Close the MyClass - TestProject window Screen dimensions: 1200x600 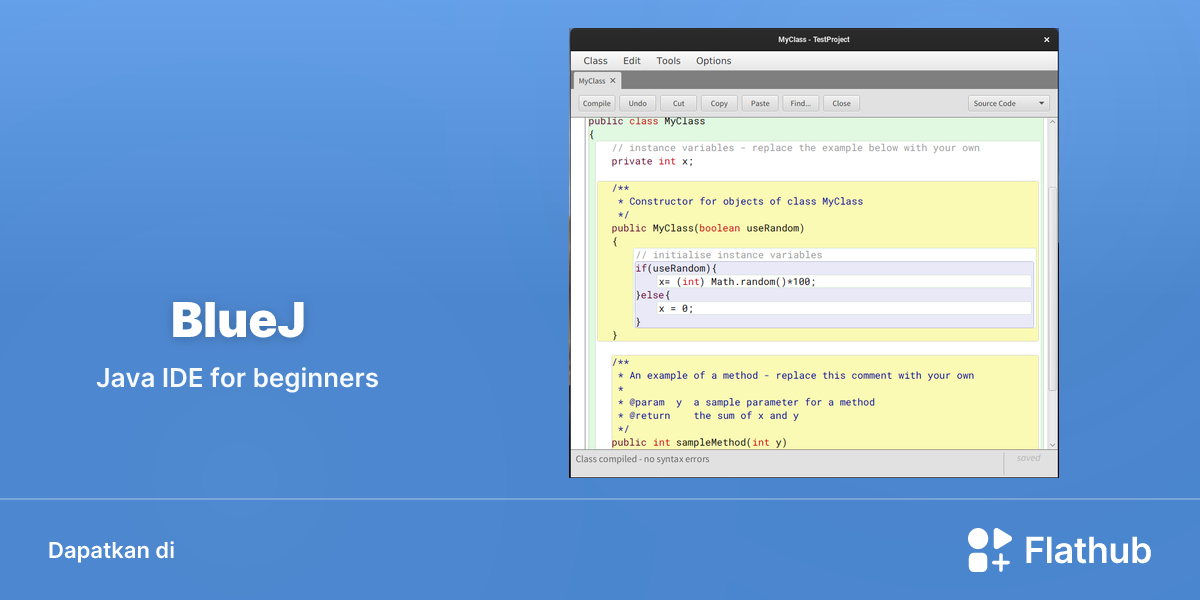(1047, 40)
